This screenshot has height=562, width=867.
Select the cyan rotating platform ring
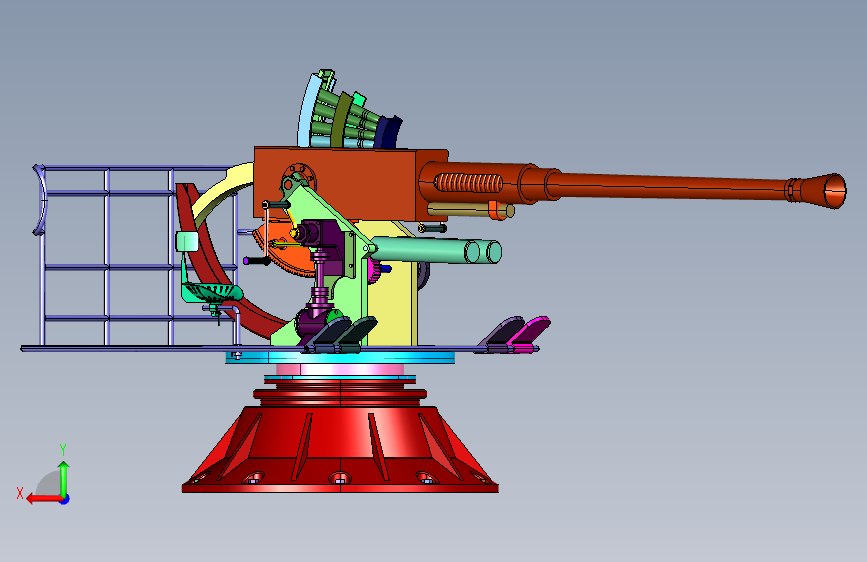[x=340, y=358]
